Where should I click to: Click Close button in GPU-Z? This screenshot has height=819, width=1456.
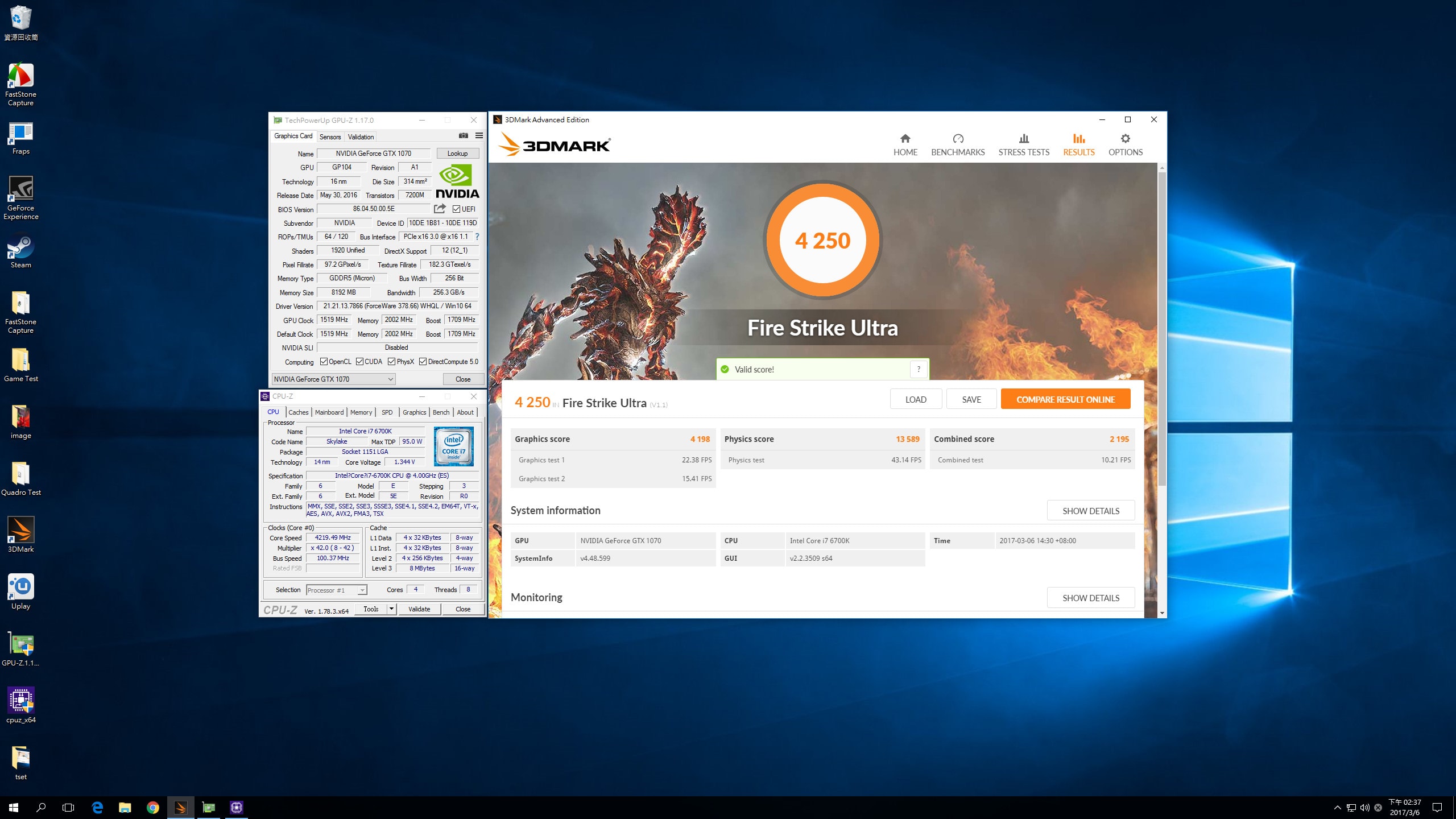click(463, 379)
